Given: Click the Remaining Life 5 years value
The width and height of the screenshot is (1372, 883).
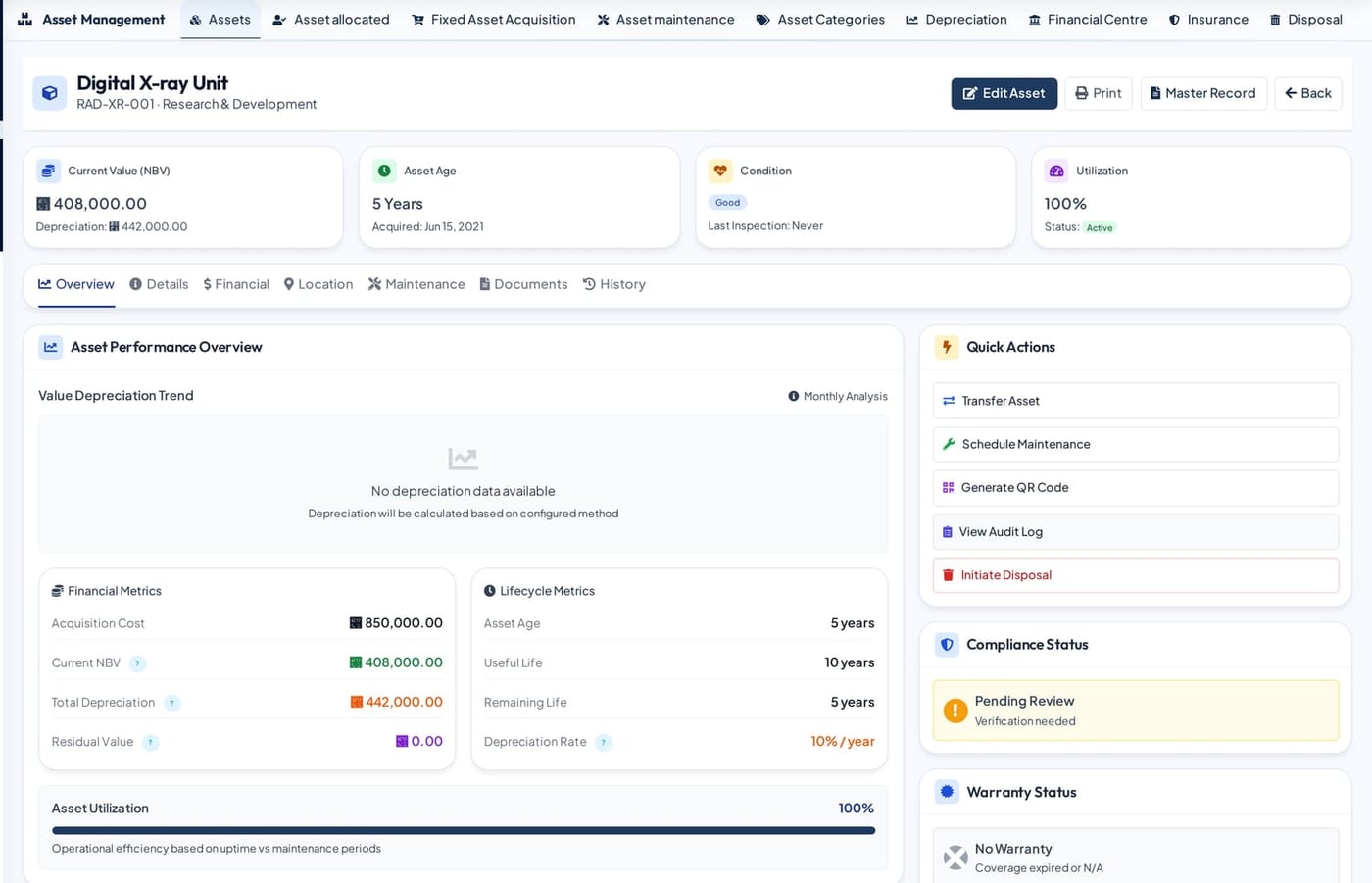Looking at the screenshot, I should click(x=853, y=702).
